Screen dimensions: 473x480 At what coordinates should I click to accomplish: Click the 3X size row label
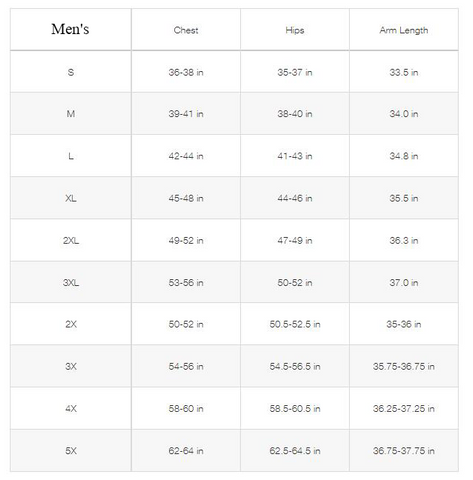click(71, 366)
